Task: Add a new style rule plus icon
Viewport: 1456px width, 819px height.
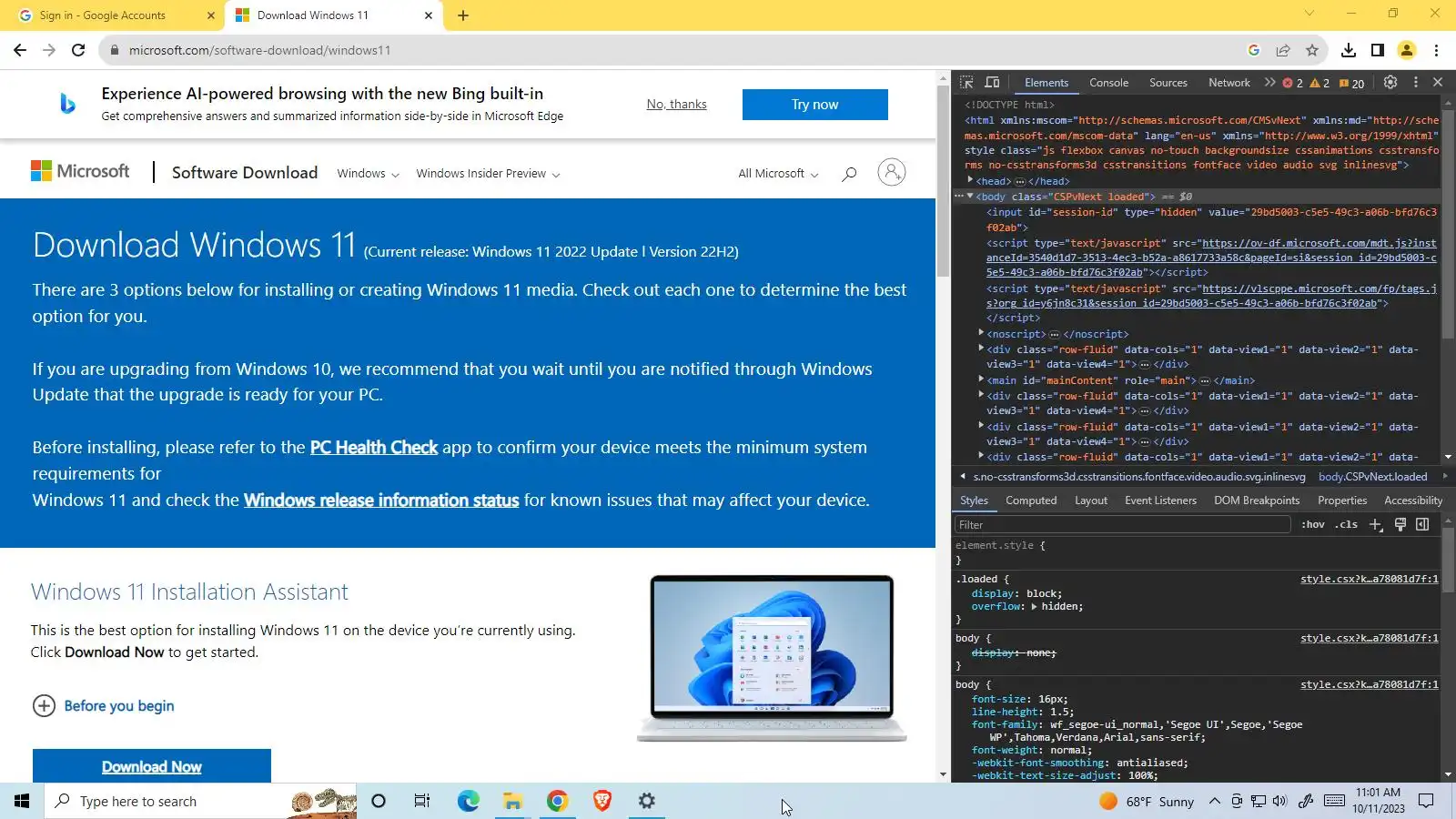Action: click(x=1376, y=525)
